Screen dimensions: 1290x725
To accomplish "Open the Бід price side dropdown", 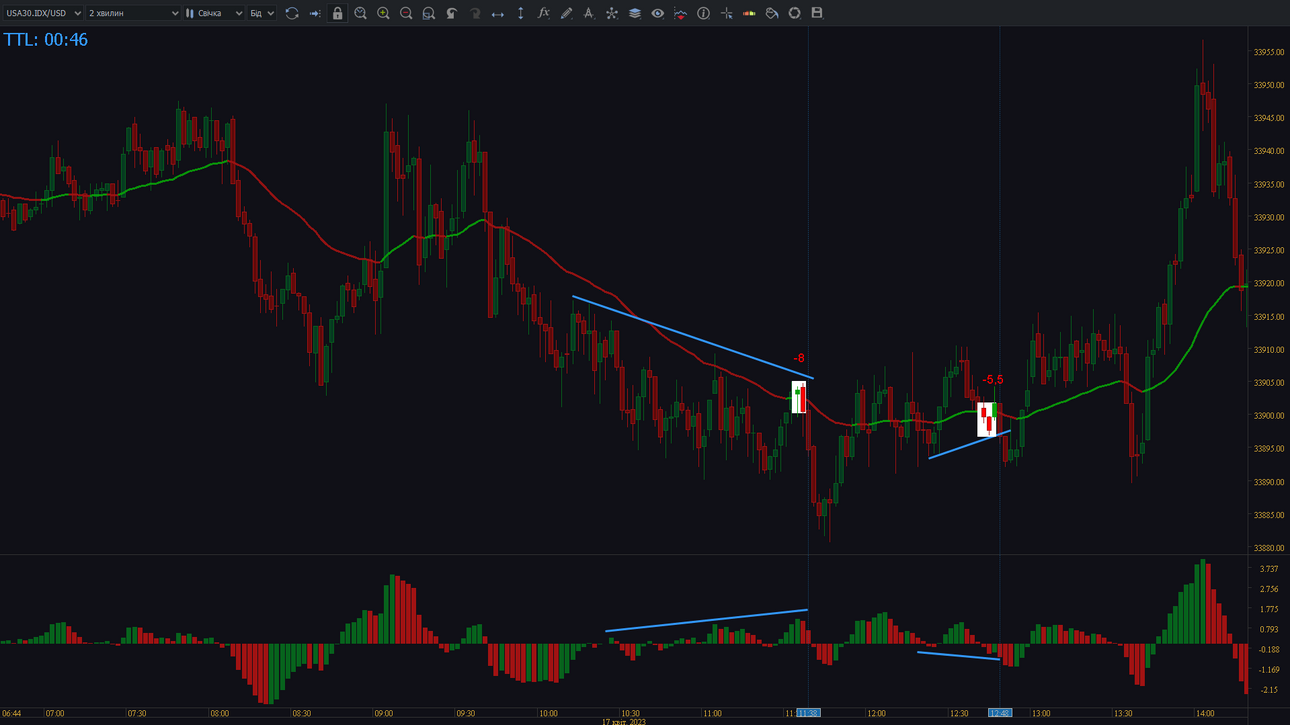I will (262, 13).
